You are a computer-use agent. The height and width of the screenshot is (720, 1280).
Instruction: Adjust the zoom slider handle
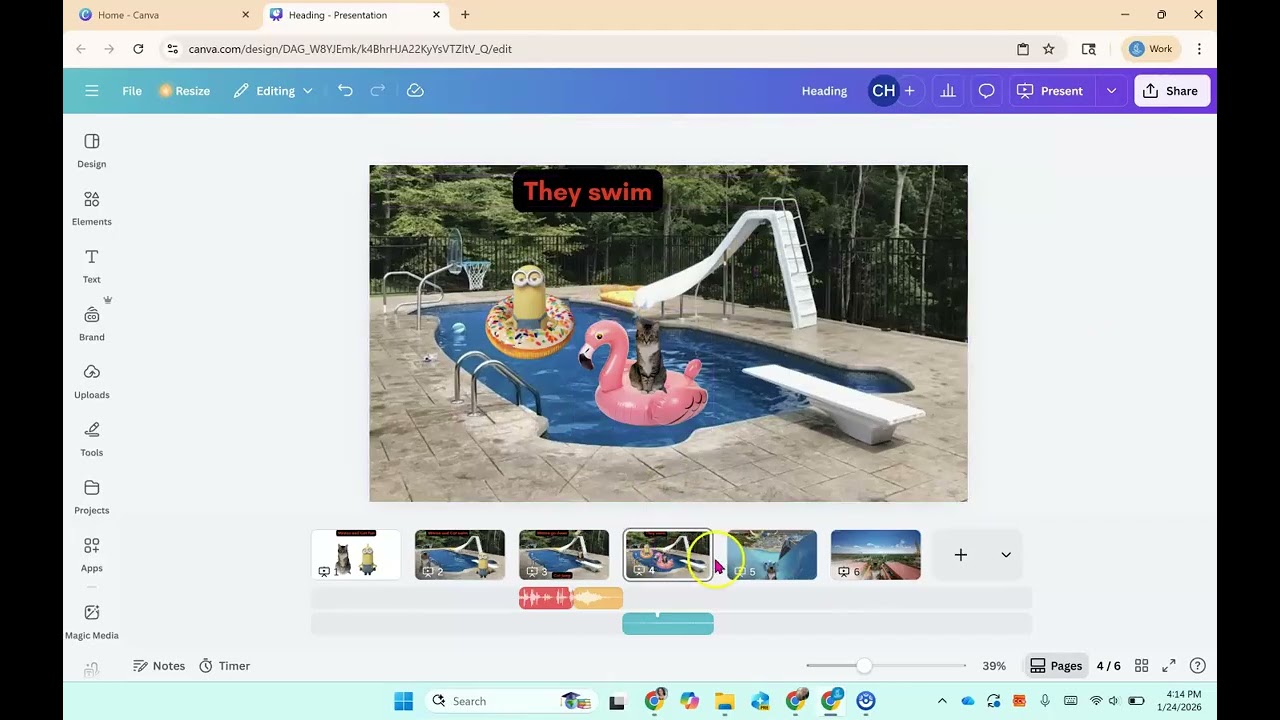click(864, 666)
